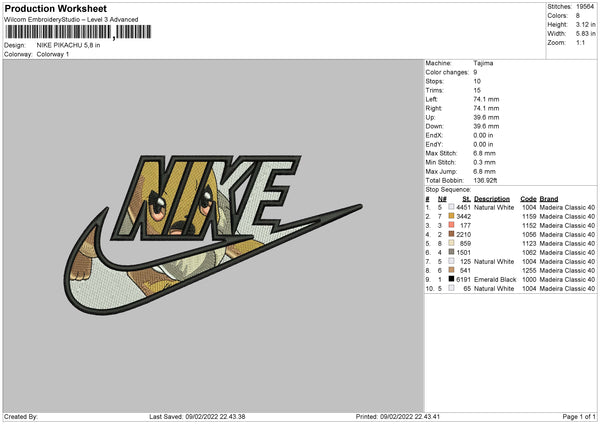Image resolution: width=600 pixels, height=424 pixels.
Task: Click 'Wilcom EmbroideryStudio – Level 3 Advanced' text
Action: (71, 20)
